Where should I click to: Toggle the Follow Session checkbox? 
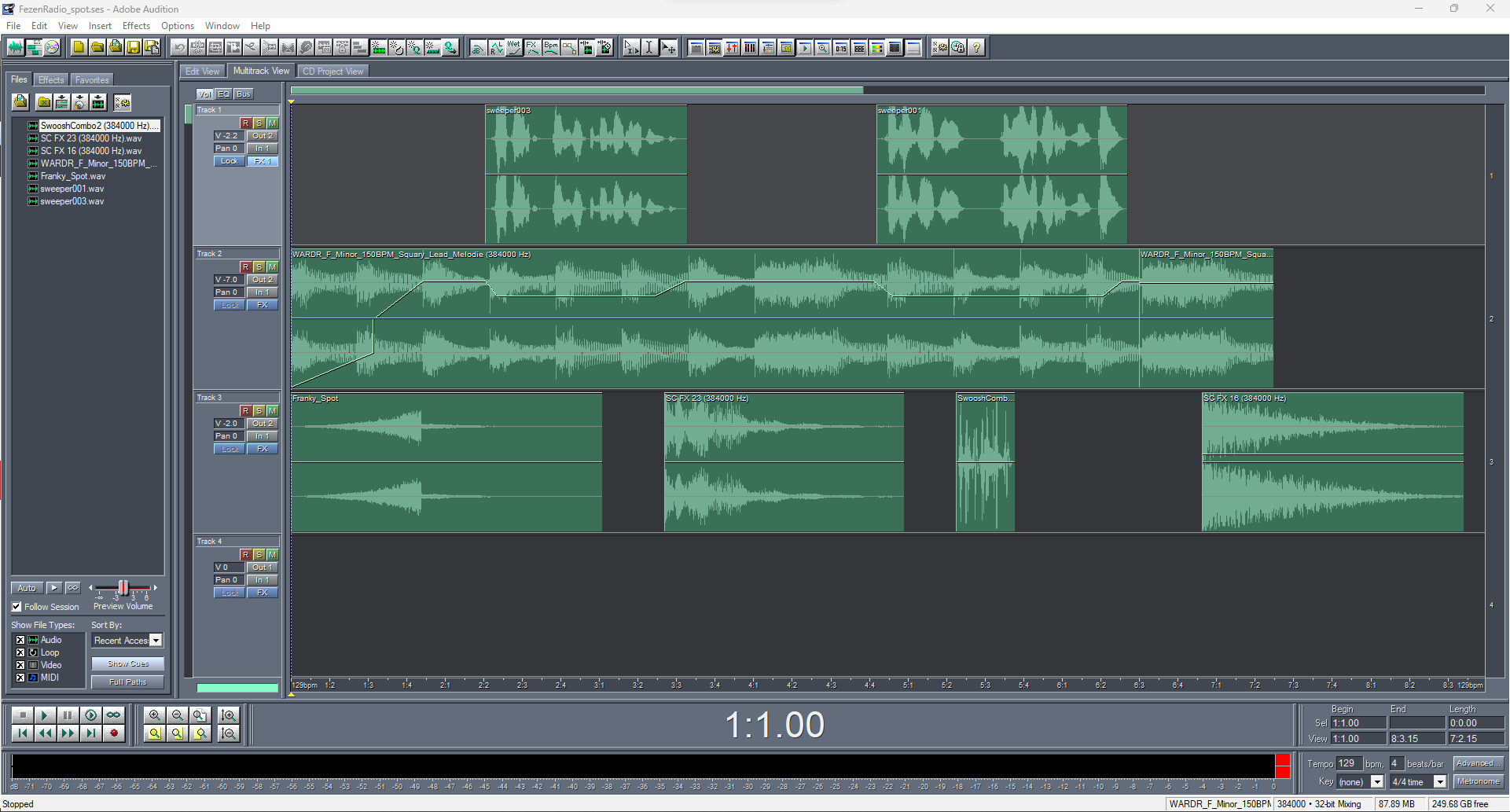(17, 607)
